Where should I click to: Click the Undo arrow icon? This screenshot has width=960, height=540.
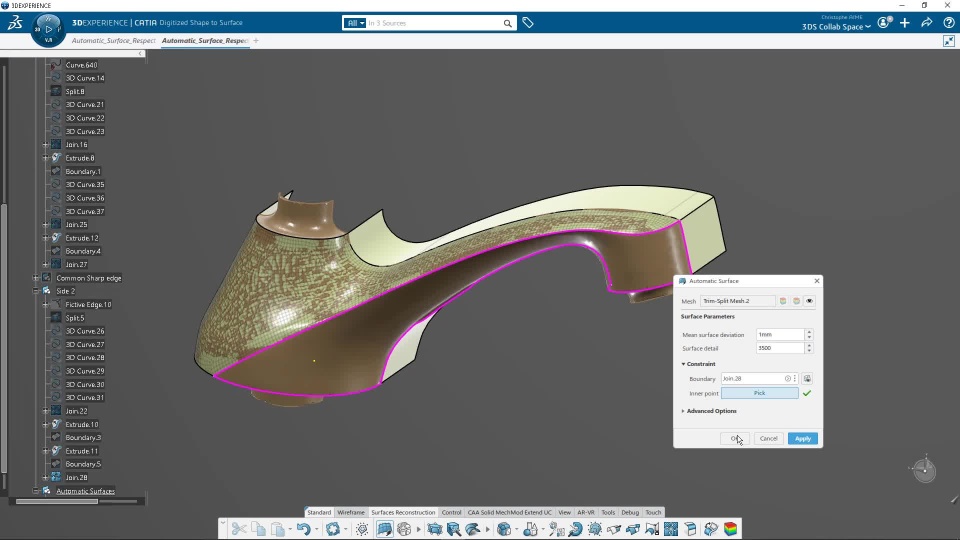click(303, 529)
